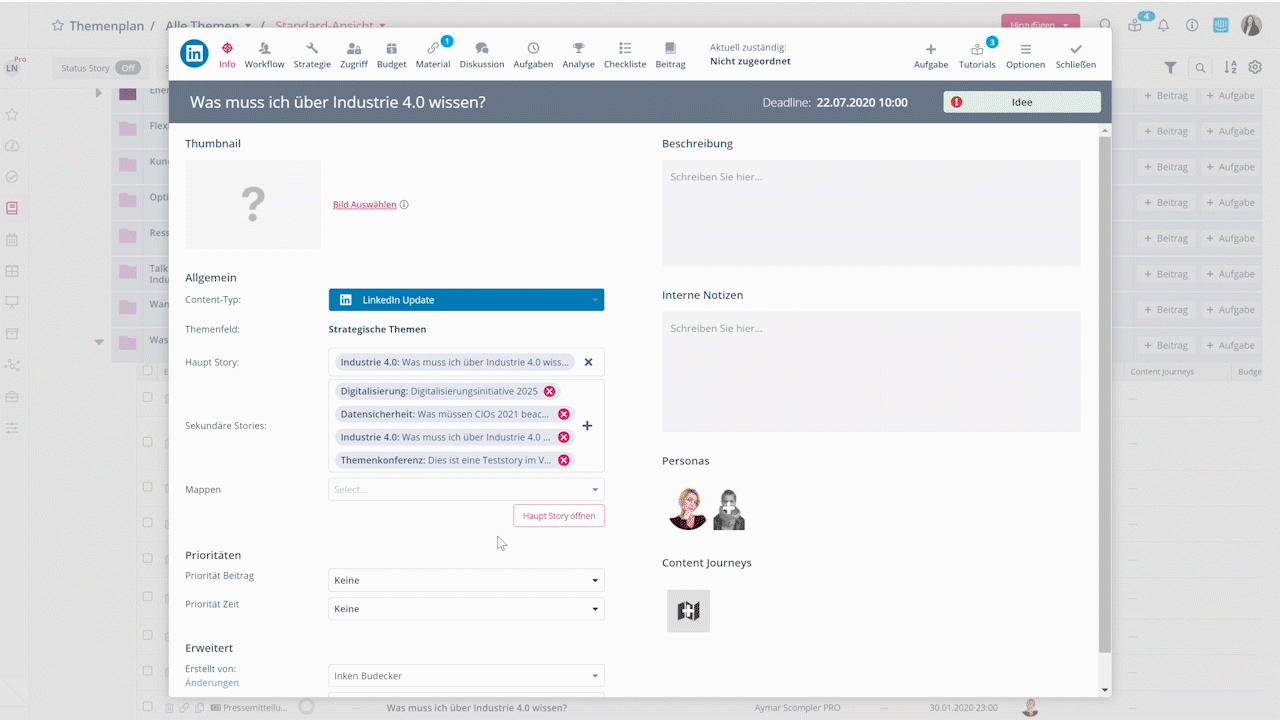Open the Optionen menu
Screen dimensions: 1280x720
click(x=1025, y=55)
